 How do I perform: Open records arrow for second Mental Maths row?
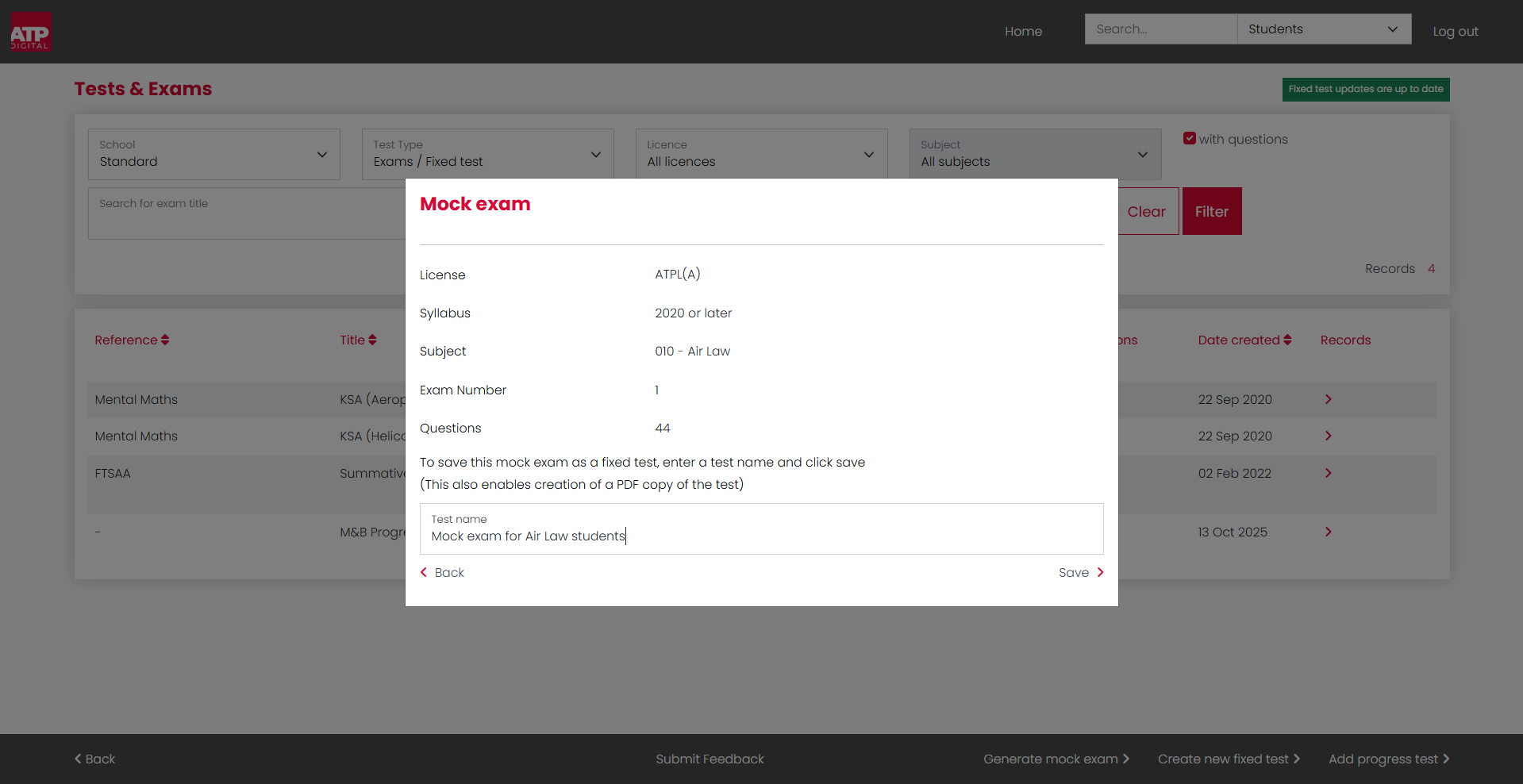1328,436
